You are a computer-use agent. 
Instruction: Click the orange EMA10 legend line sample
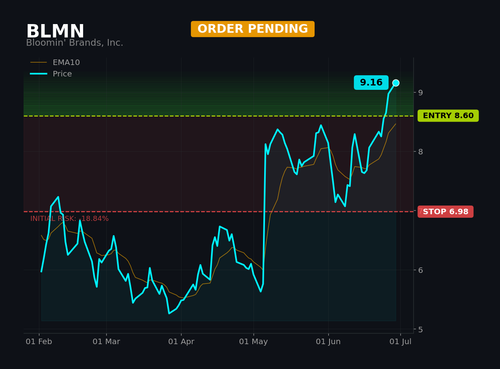coord(38,62)
